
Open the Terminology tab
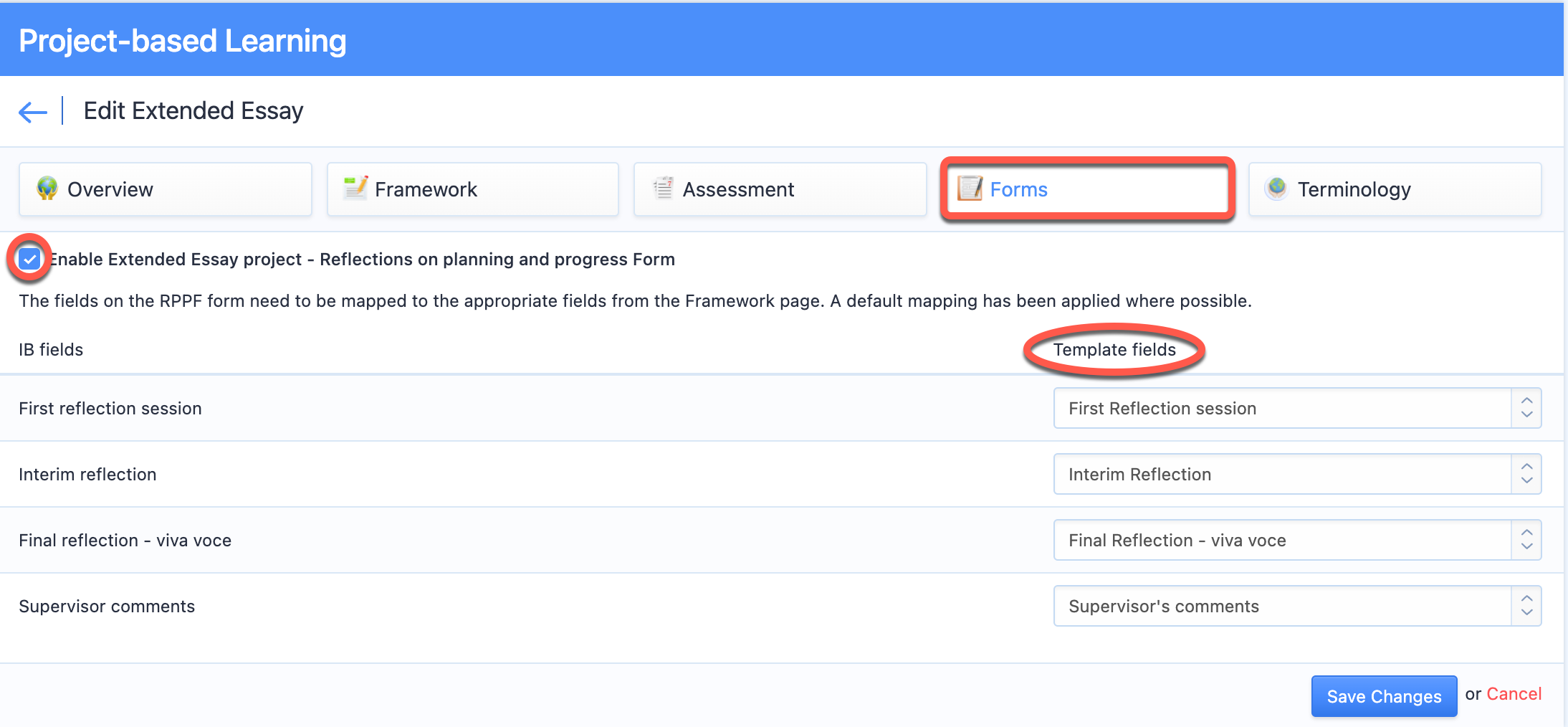coord(1395,189)
